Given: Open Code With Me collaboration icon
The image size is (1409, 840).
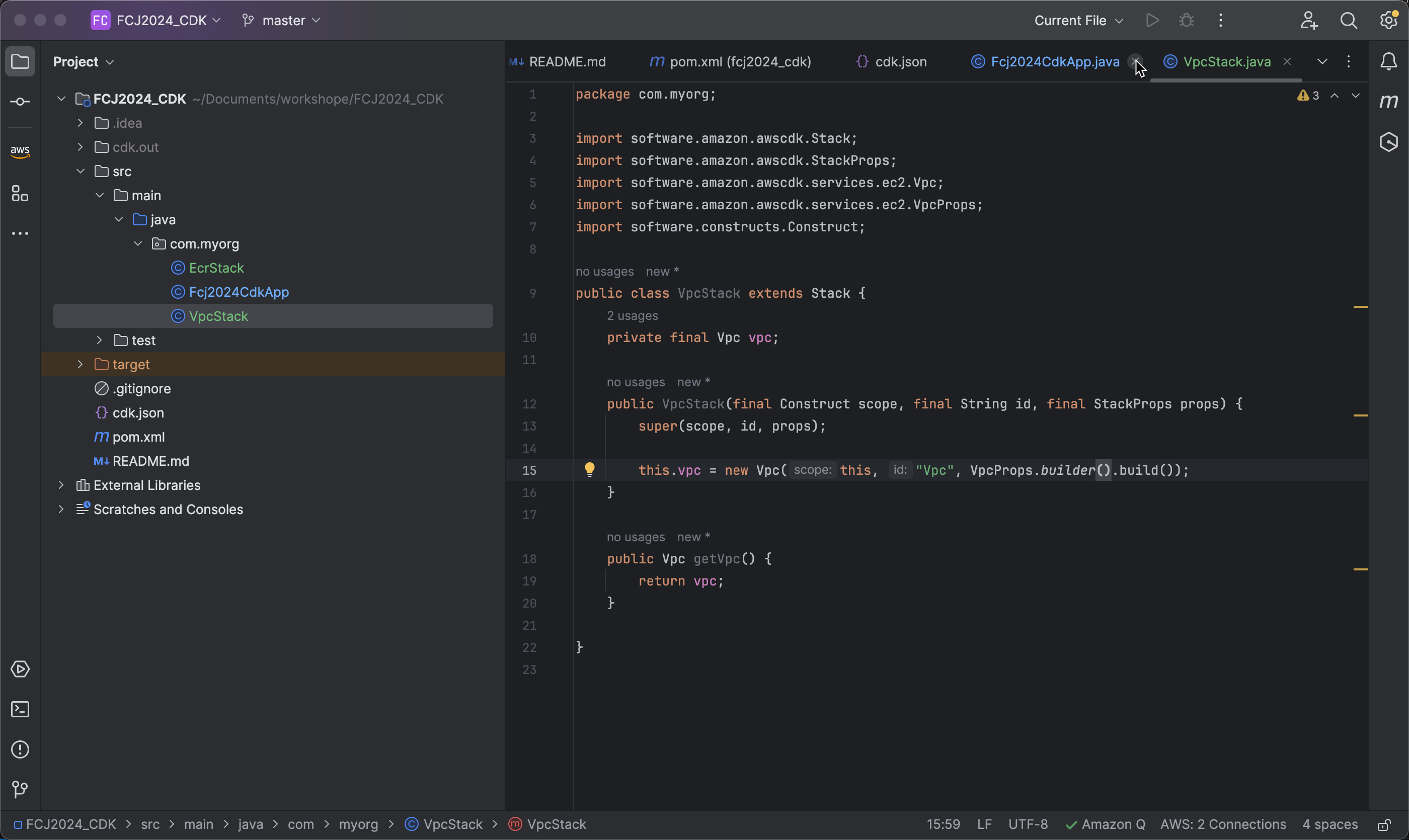Looking at the screenshot, I should click(1309, 21).
